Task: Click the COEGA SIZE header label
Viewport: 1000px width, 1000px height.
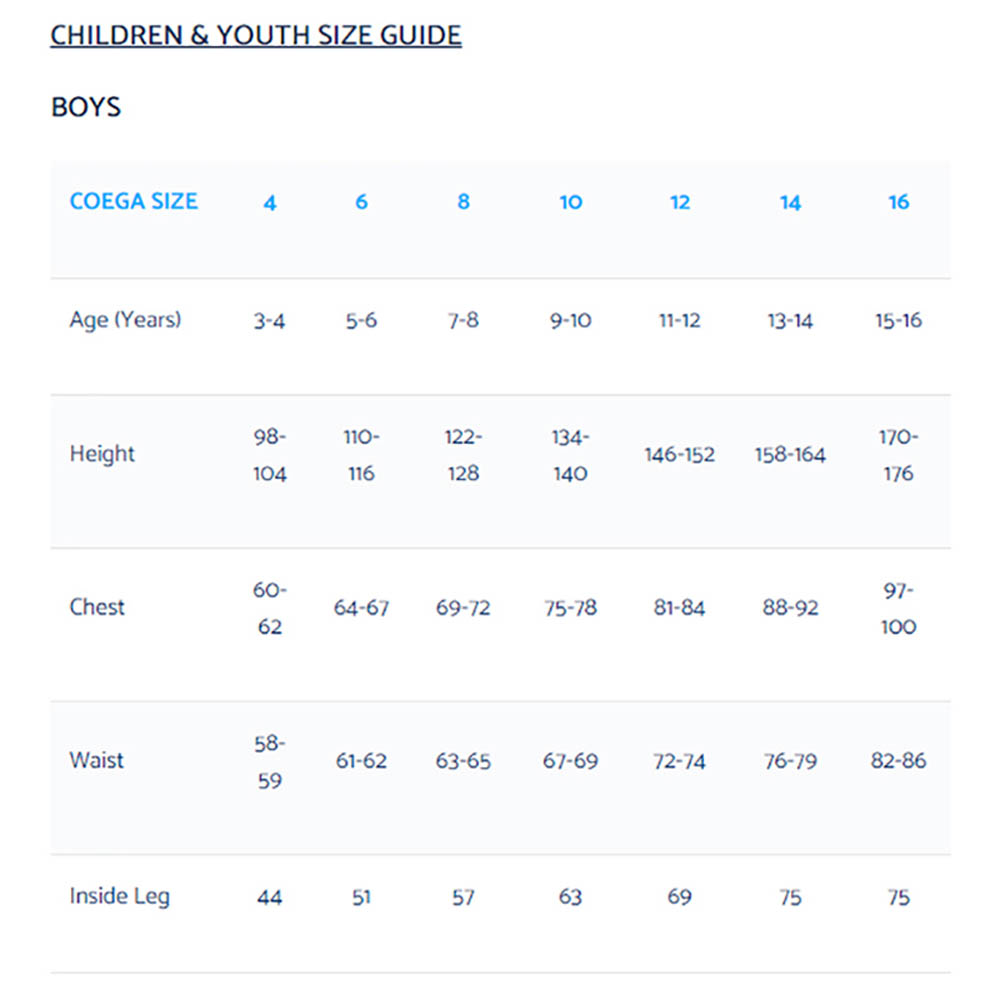Action: (x=134, y=202)
